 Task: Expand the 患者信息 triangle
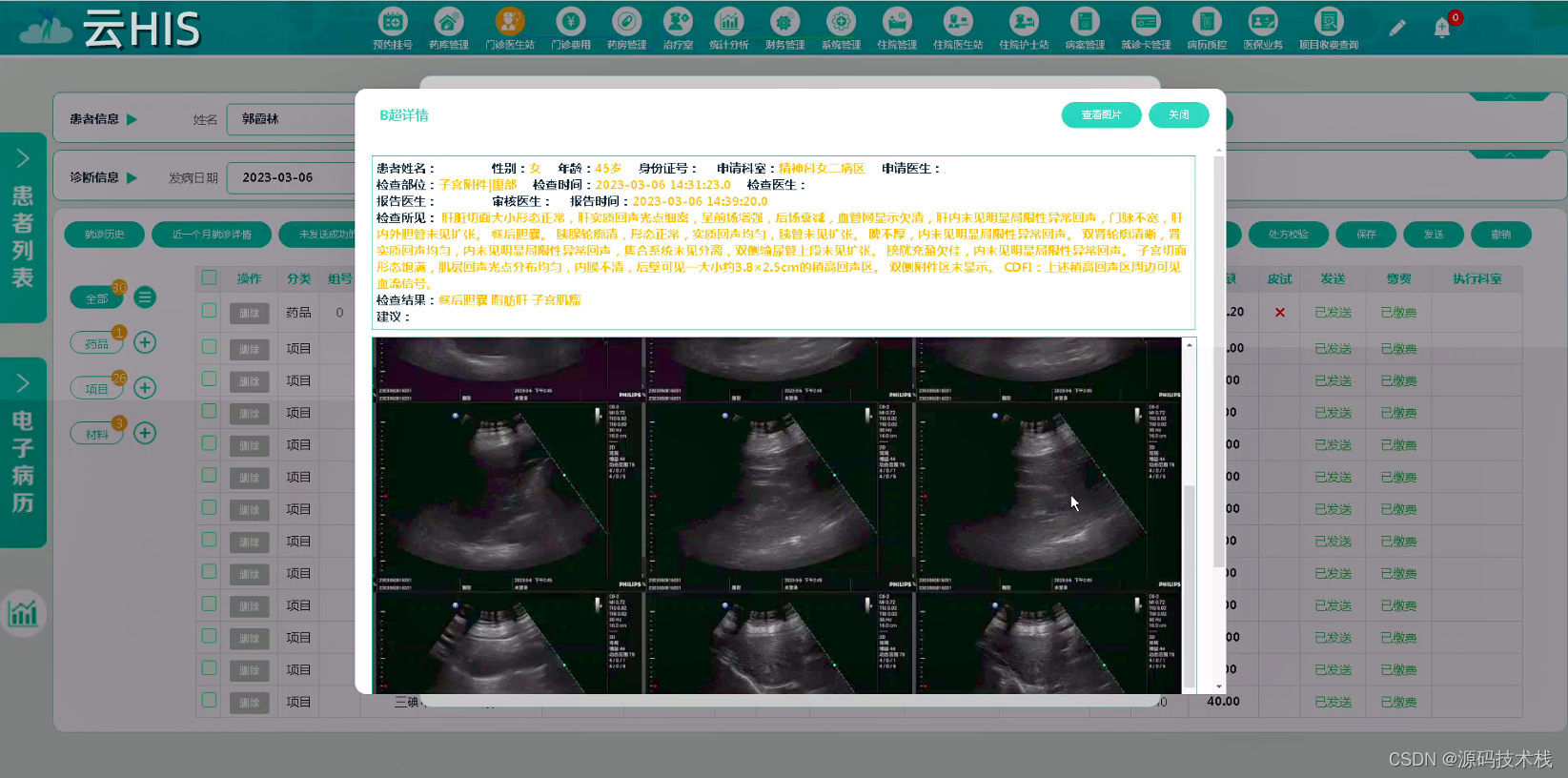point(132,119)
